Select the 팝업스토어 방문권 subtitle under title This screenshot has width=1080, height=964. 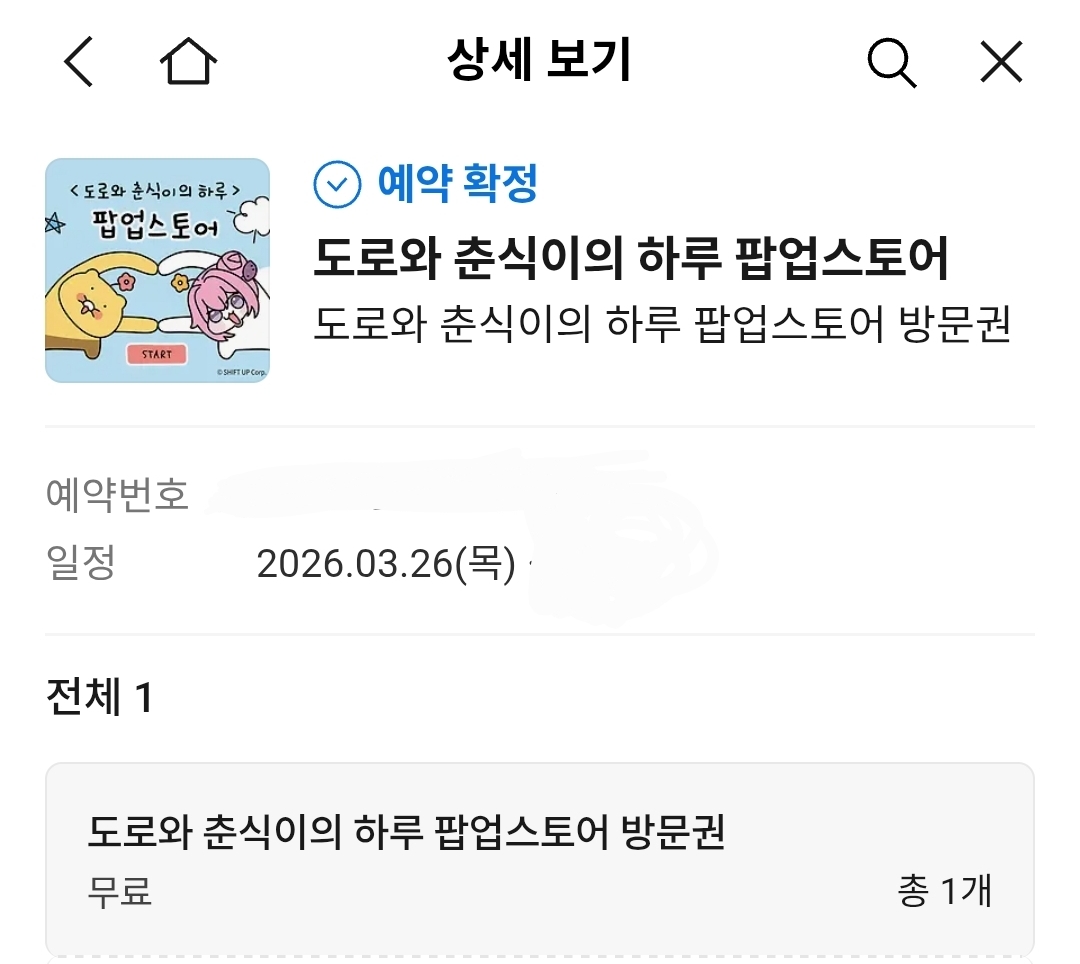click(663, 324)
